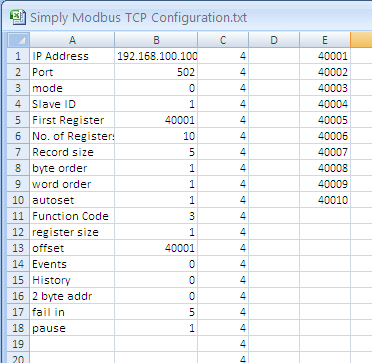Click the 'word order' cell

coord(72,184)
